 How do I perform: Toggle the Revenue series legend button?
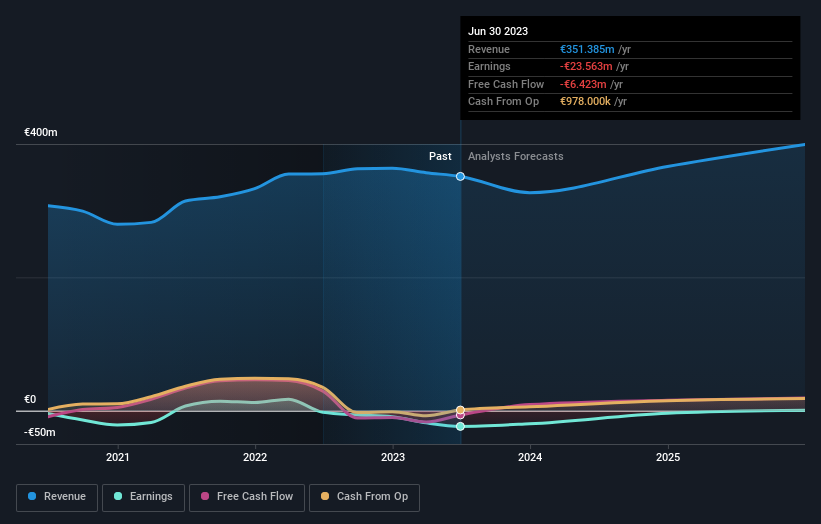(57, 497)
